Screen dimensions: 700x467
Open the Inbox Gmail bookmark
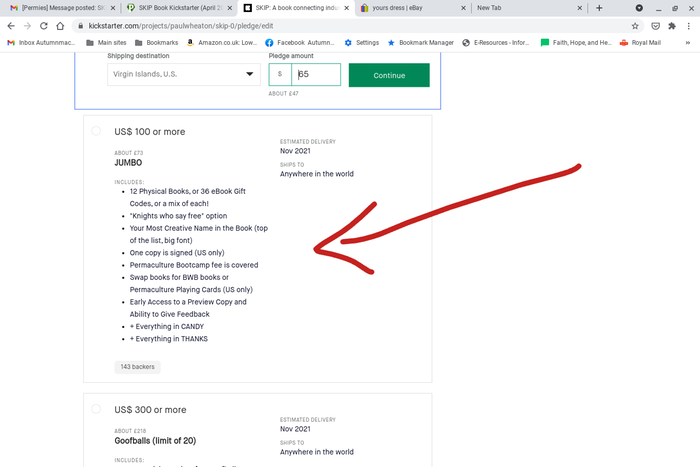[40, 43]
